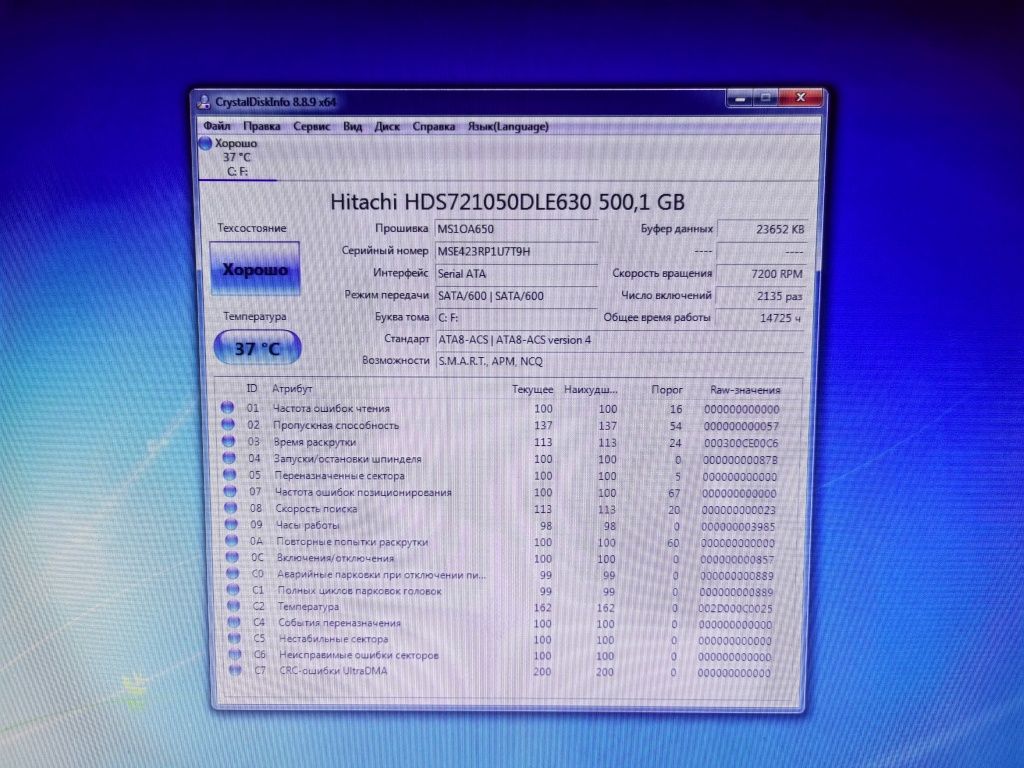Image resolution: width=1024 pixels, height=768 pixels.
Task: Click the CrystalDiskInfo title bar icon
Action: (x=204, y=102)
